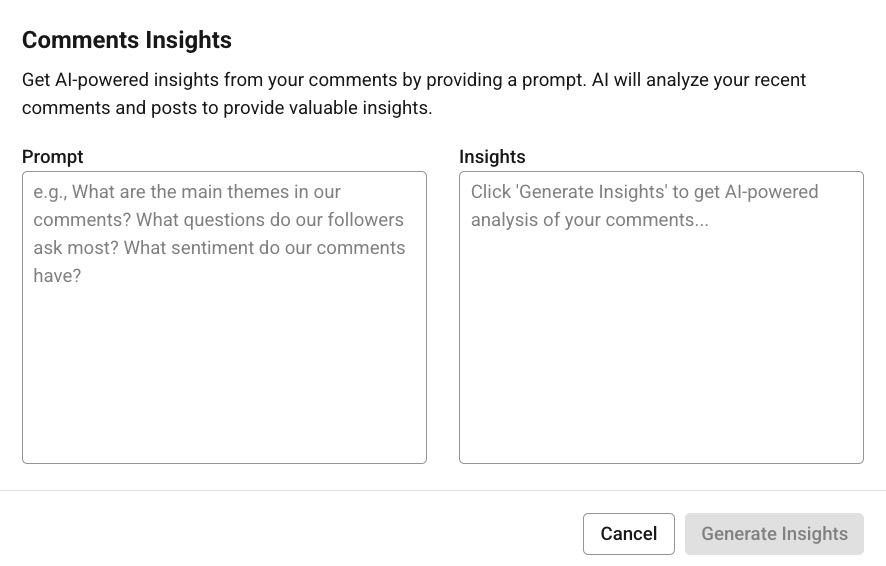Click the second line of the description paragraph
Screen dimensions: 886x566
[227, 108]
